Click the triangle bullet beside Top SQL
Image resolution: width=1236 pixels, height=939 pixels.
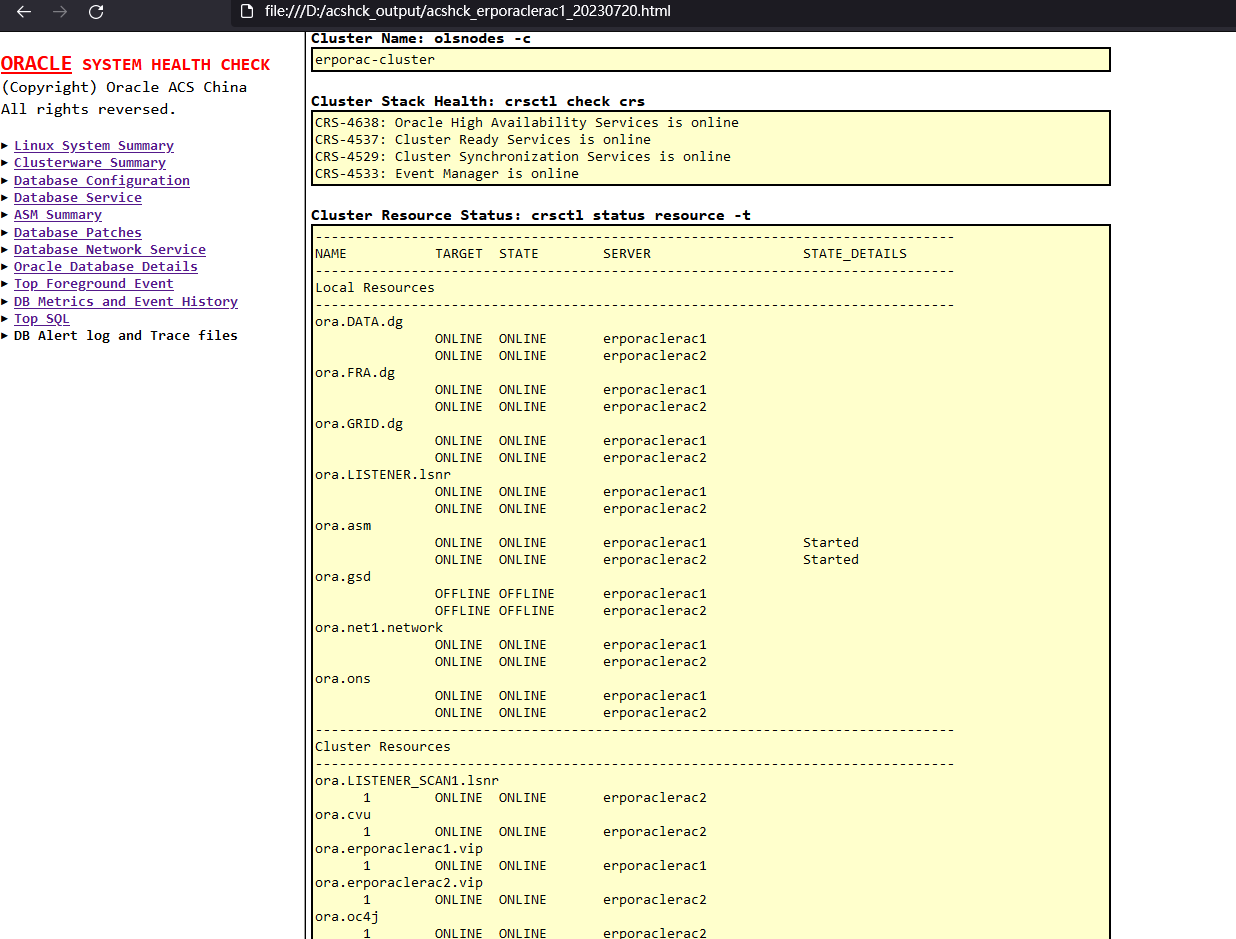(x=5, y=319)
